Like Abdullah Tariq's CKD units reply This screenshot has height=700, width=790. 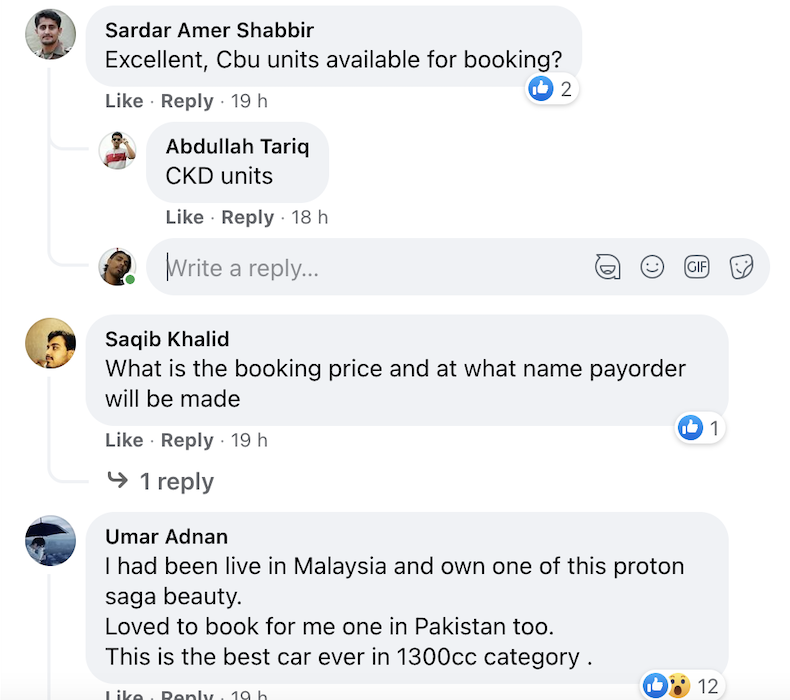pyautogui.click(x=185, y=217)
